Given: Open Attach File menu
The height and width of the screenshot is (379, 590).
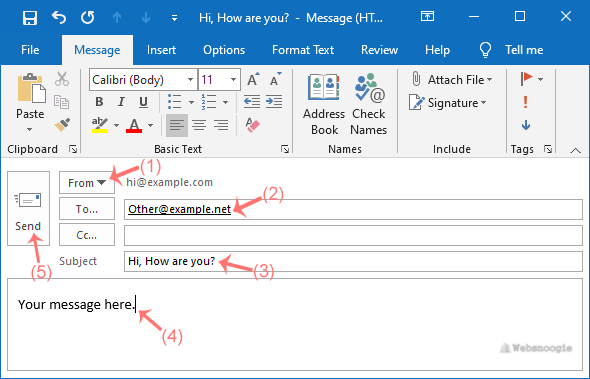Looking at the screenshot, I should [452, 79].
